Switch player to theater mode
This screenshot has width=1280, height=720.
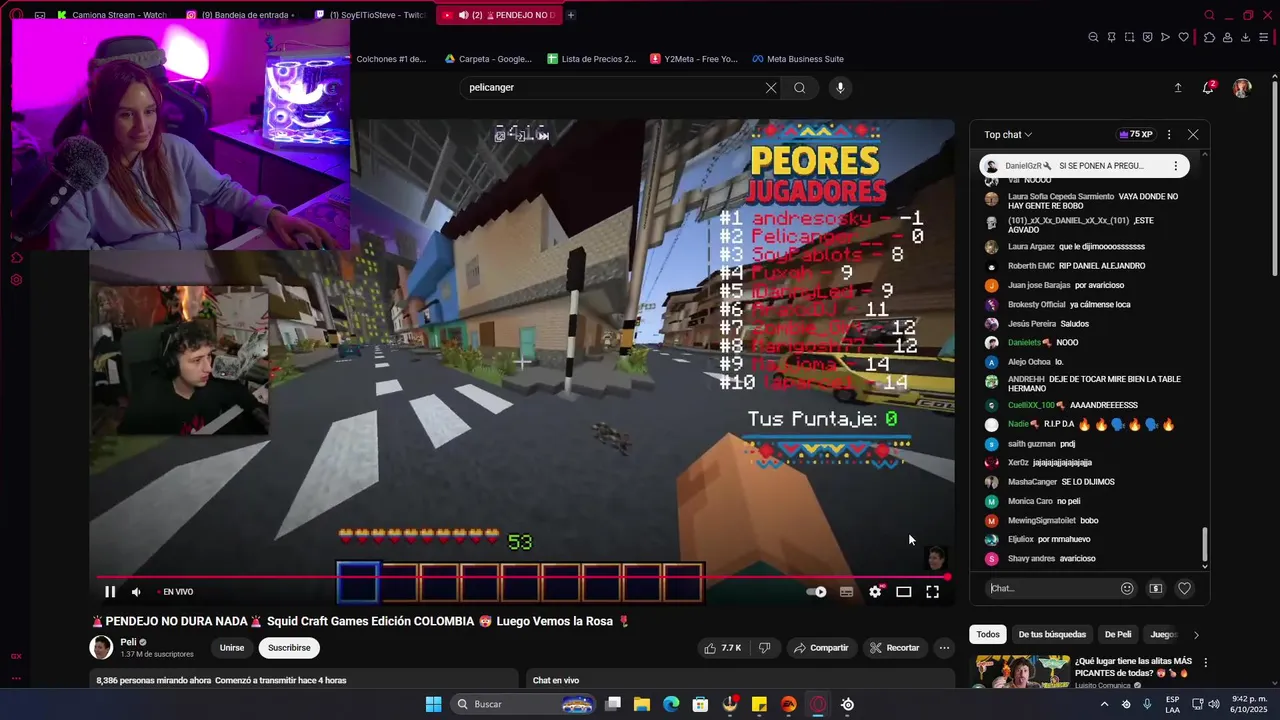point(903,592)
